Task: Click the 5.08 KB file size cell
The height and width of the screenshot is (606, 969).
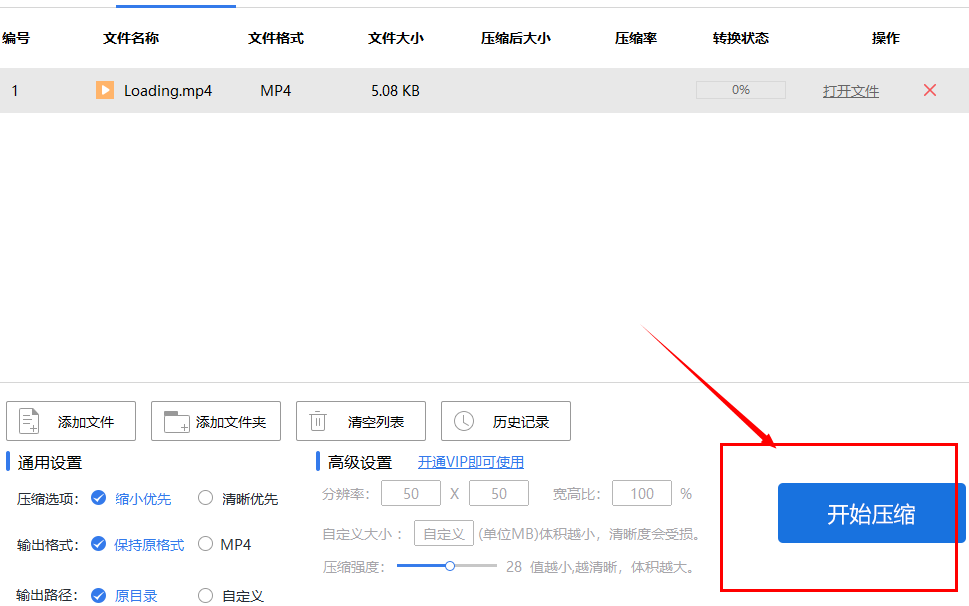Action: tap(395, 91)
